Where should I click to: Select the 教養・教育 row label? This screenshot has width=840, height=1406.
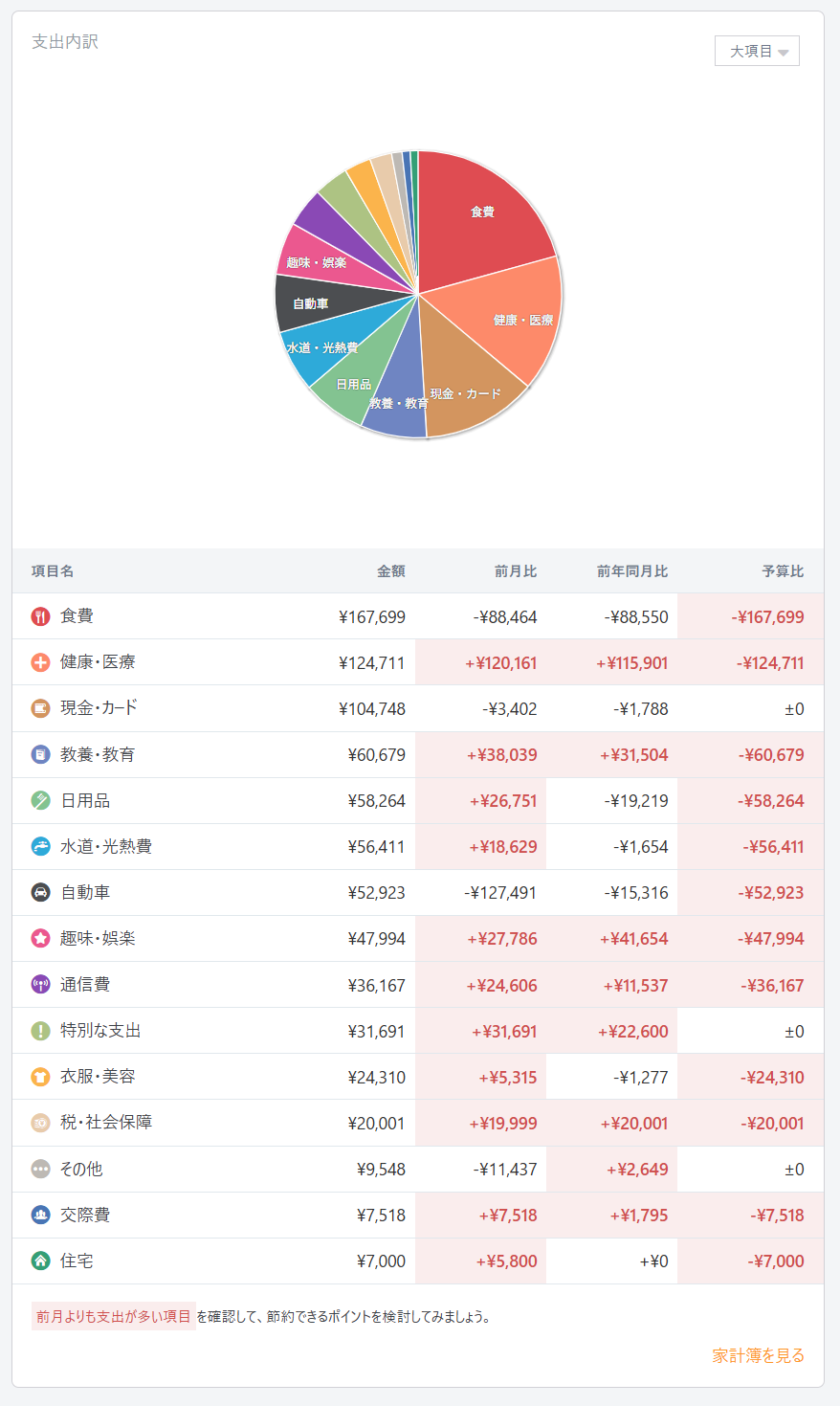pyautogui.click(x=98, y=754)
